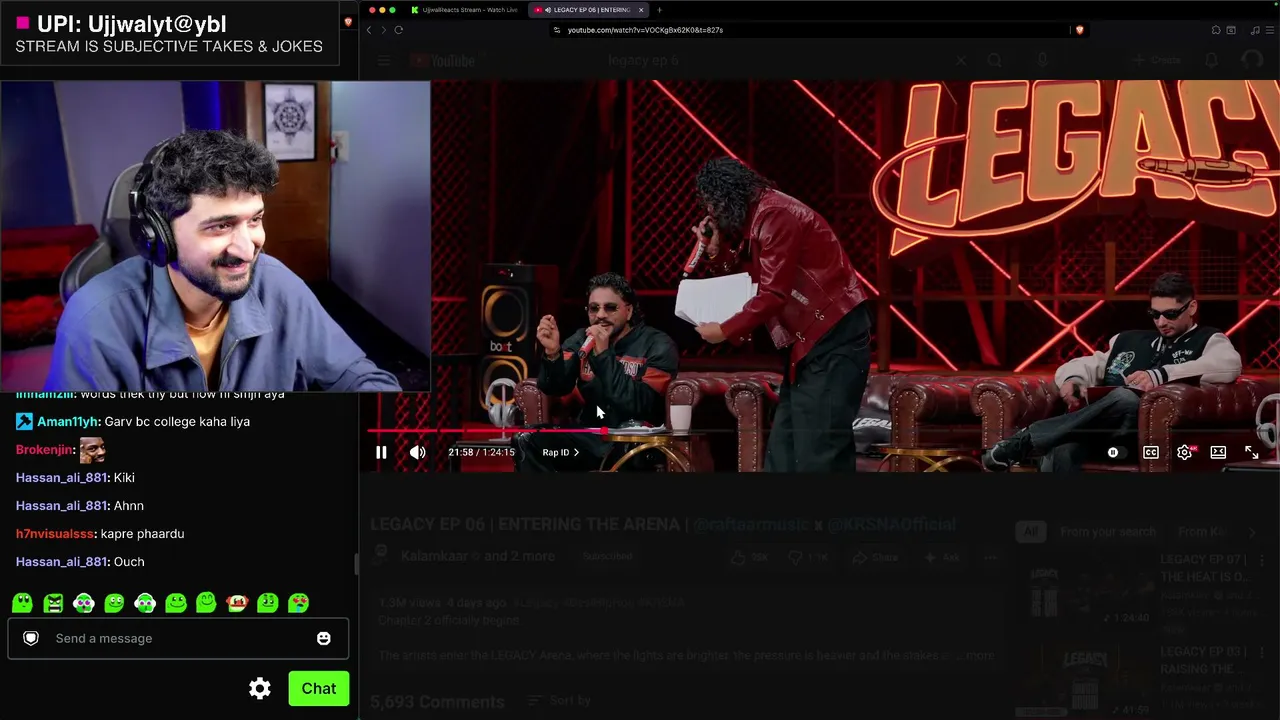Screen dimensions: 1280x720
Task: Open options menu for LEGACY EP 03
Action: [1262, 652]
